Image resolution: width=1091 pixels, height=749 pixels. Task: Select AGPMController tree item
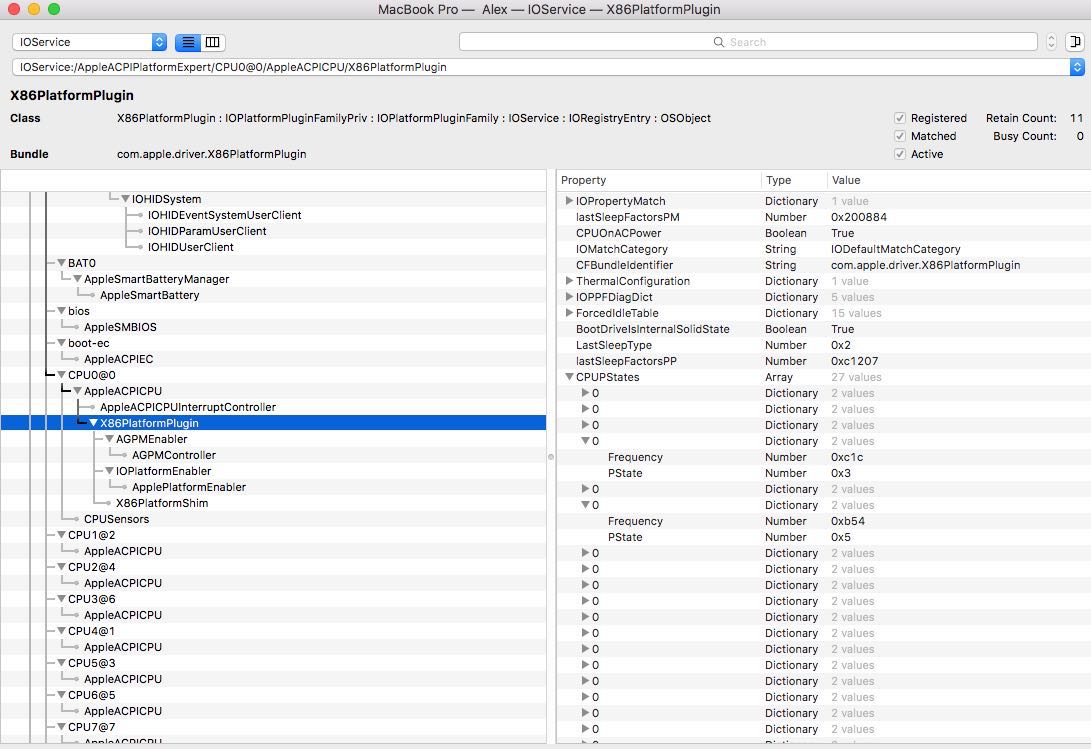click(174, 455)
